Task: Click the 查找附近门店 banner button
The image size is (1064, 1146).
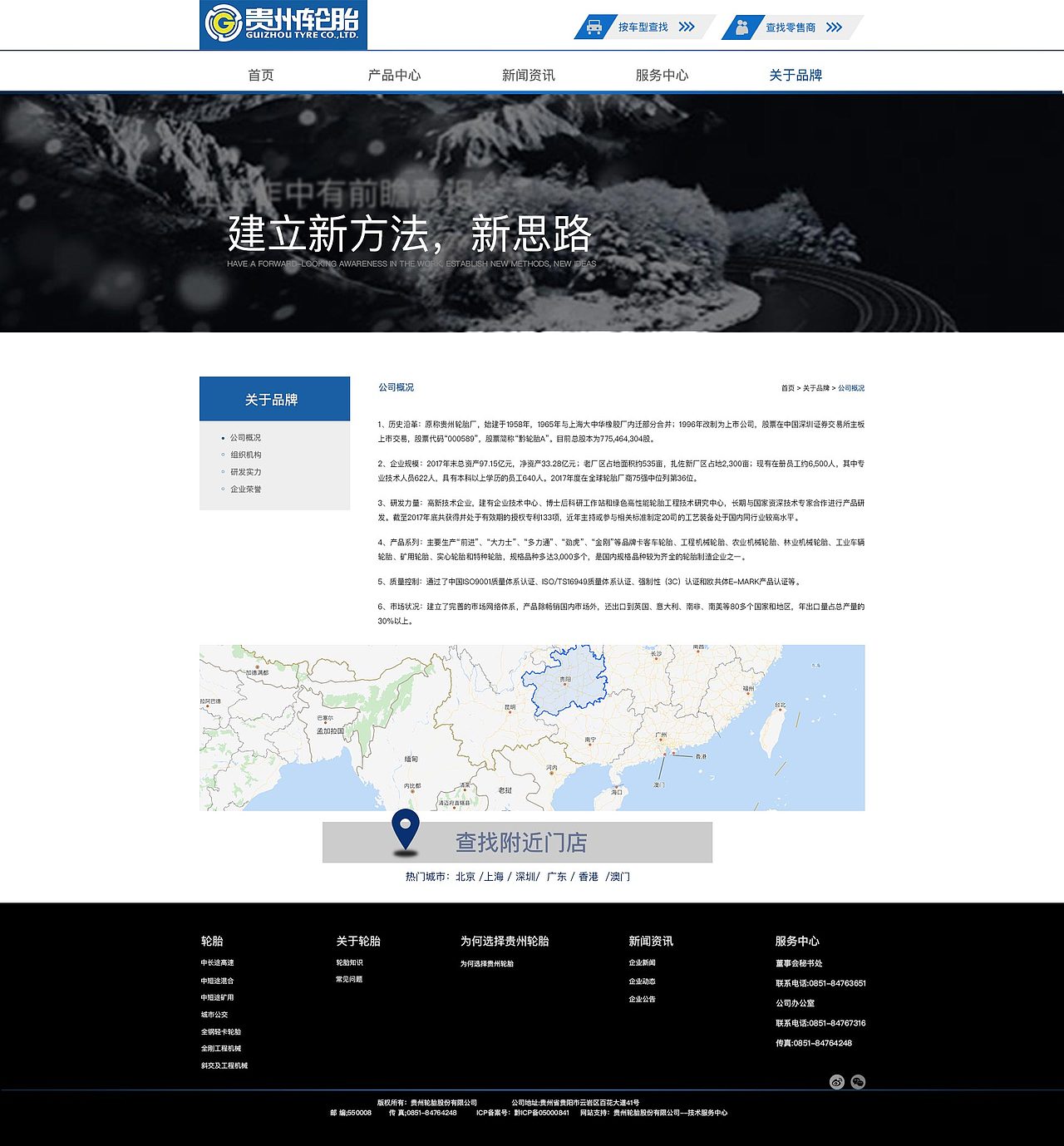Action: point(517,842)
